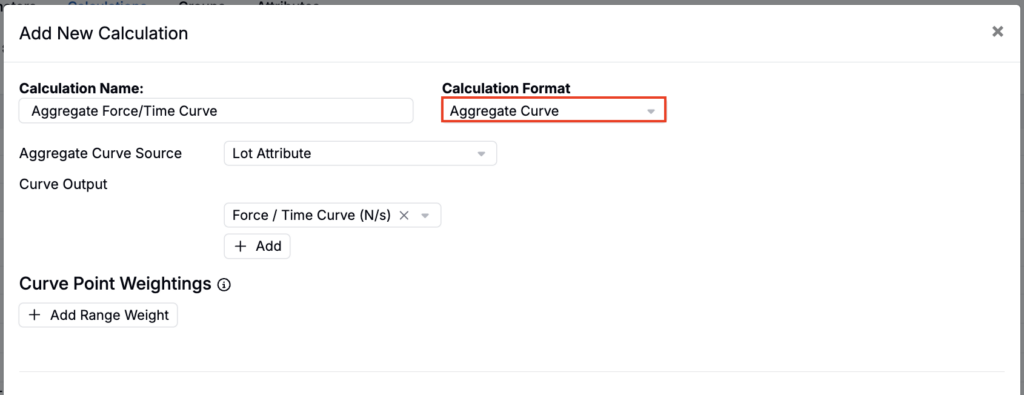Viewport: 1024px width, 395px height.
Task: Click the plus icon in Add Range Weight
Action: point(35,315)
